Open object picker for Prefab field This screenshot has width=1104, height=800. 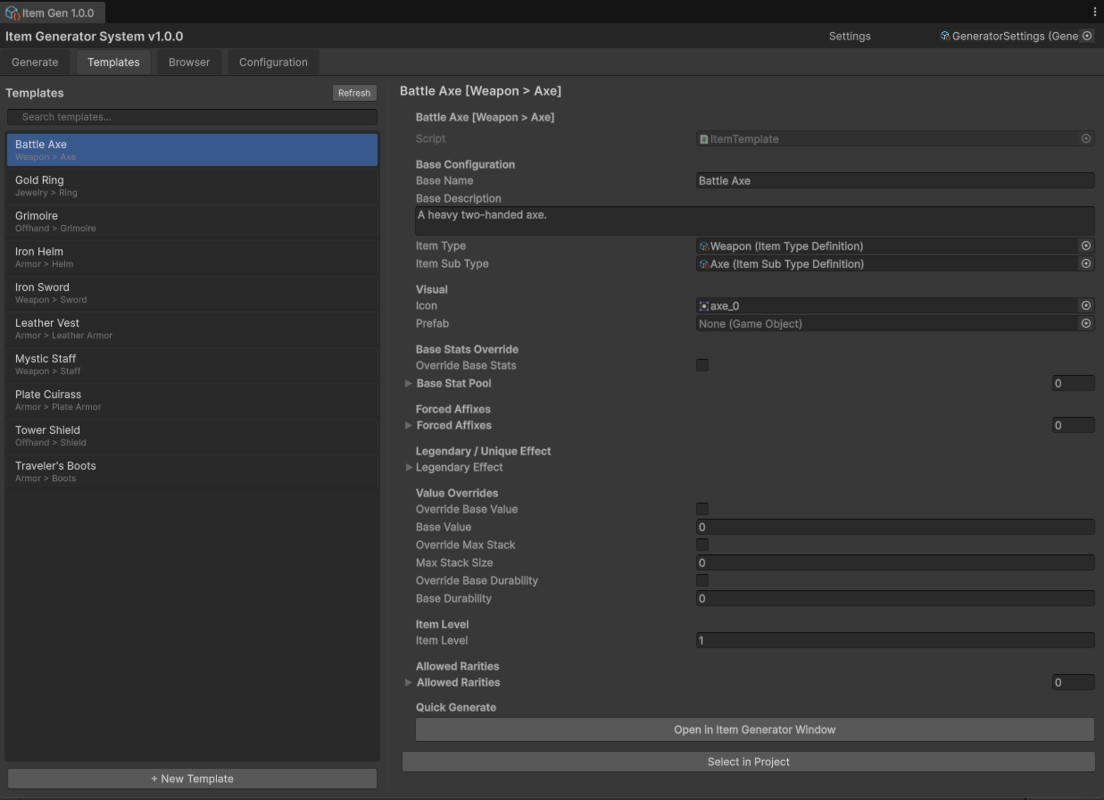pyautogui.click(x=1086, y=323)
